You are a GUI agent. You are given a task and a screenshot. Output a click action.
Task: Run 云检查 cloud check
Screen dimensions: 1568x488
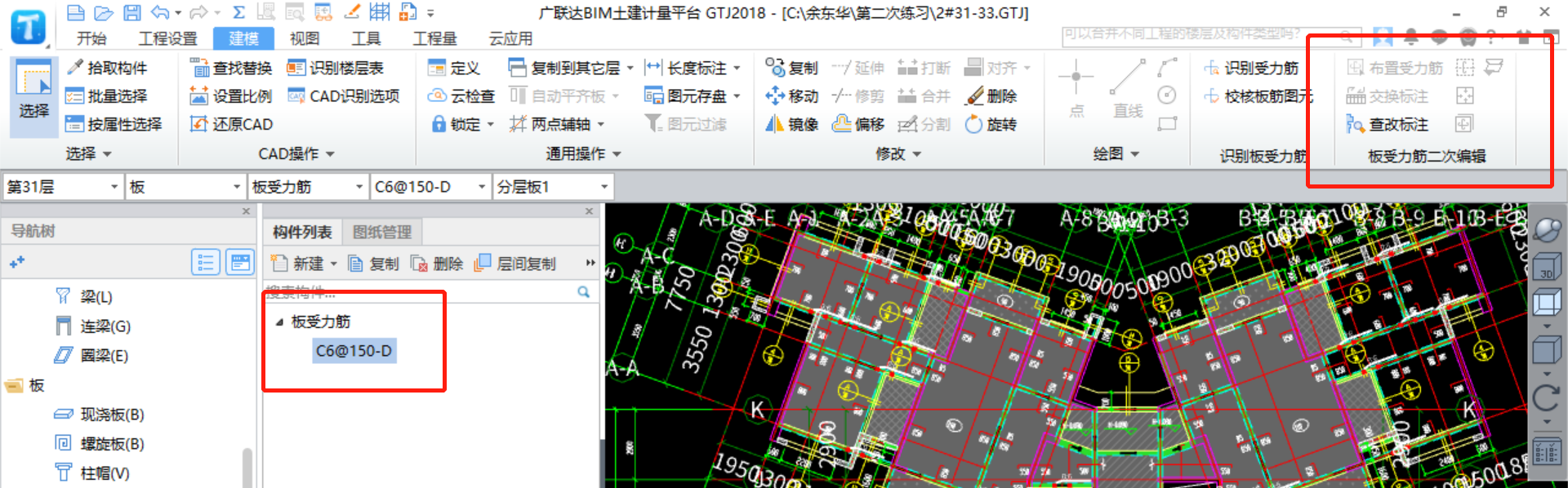[461, 96]
